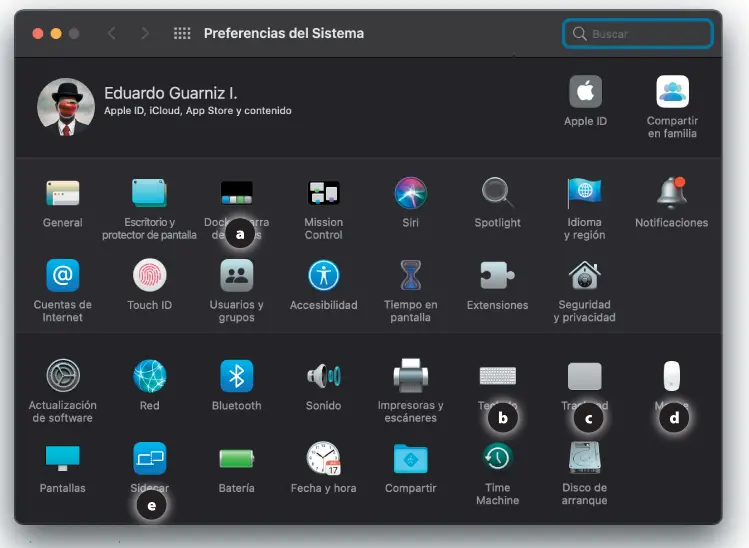
Task: Open Fecha y hora settings
Action: pyautogui.click(x=323, y=458)
